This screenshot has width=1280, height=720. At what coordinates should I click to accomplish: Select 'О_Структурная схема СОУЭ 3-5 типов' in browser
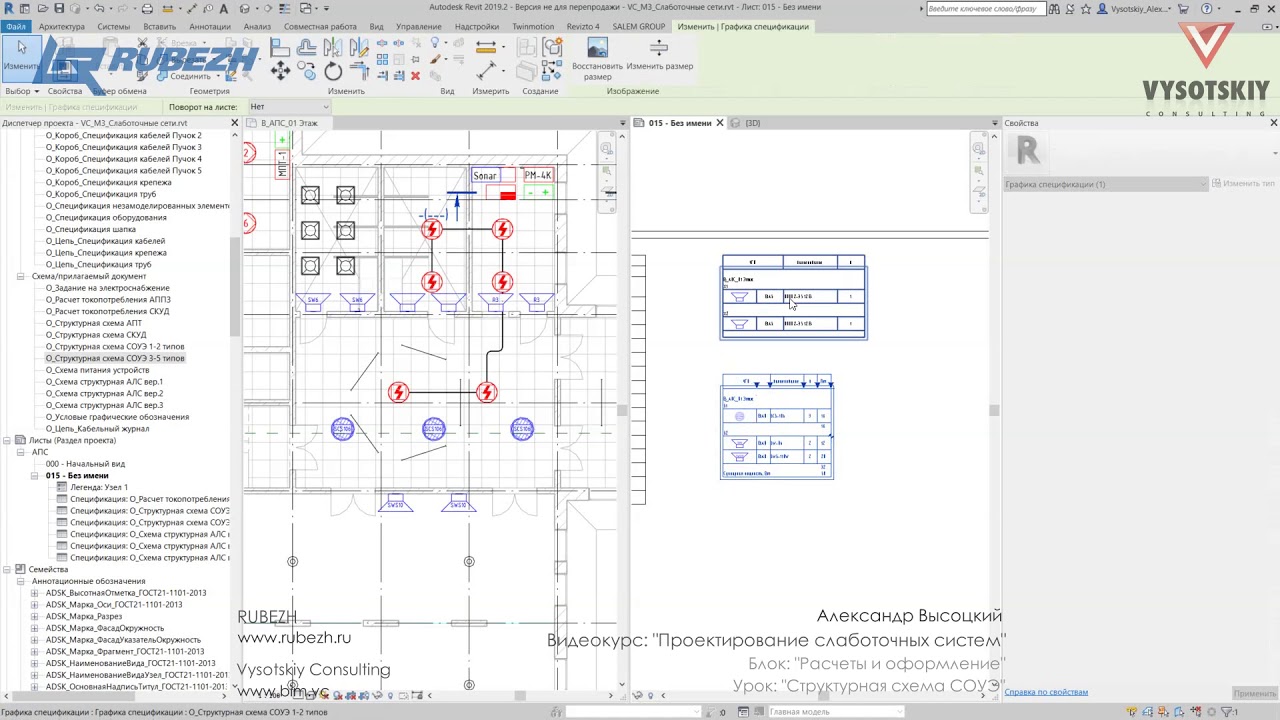[115, 358]
